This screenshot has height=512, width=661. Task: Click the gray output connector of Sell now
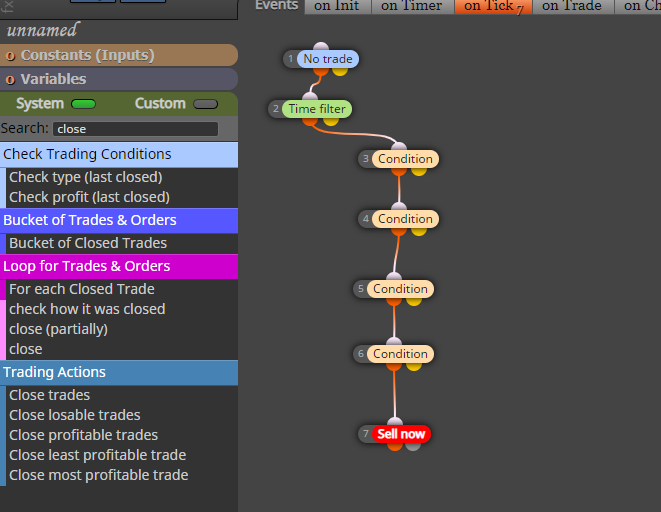coord(413,446)
